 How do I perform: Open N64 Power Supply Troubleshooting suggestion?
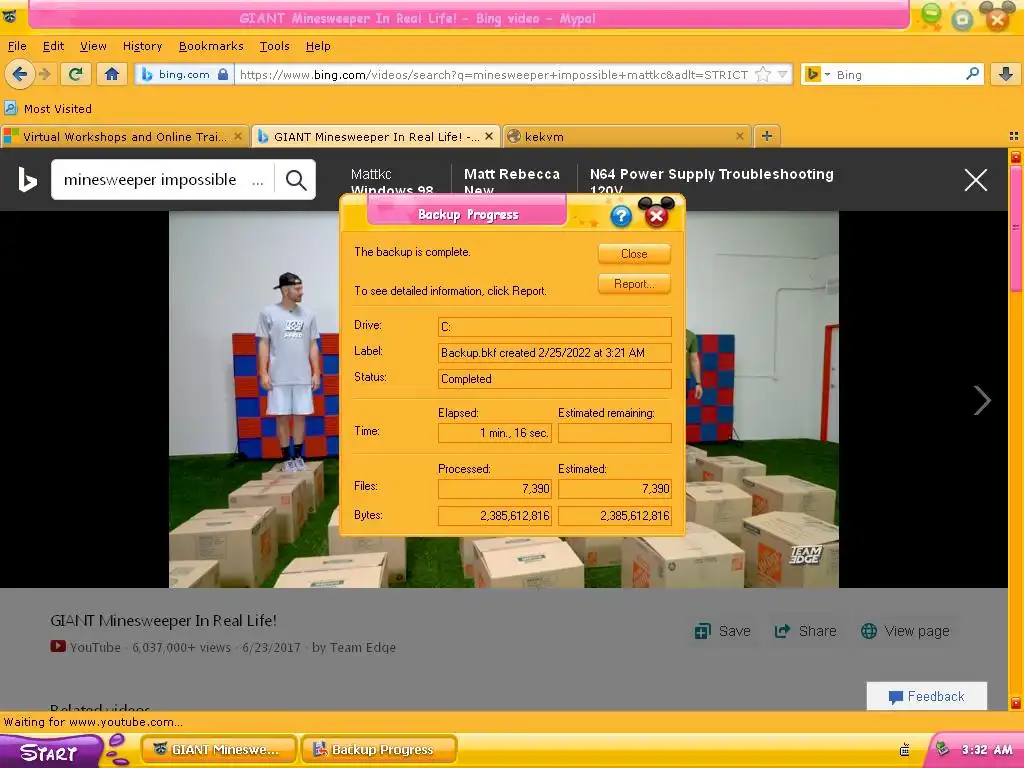pyautogui.click(x=711, y=181)
